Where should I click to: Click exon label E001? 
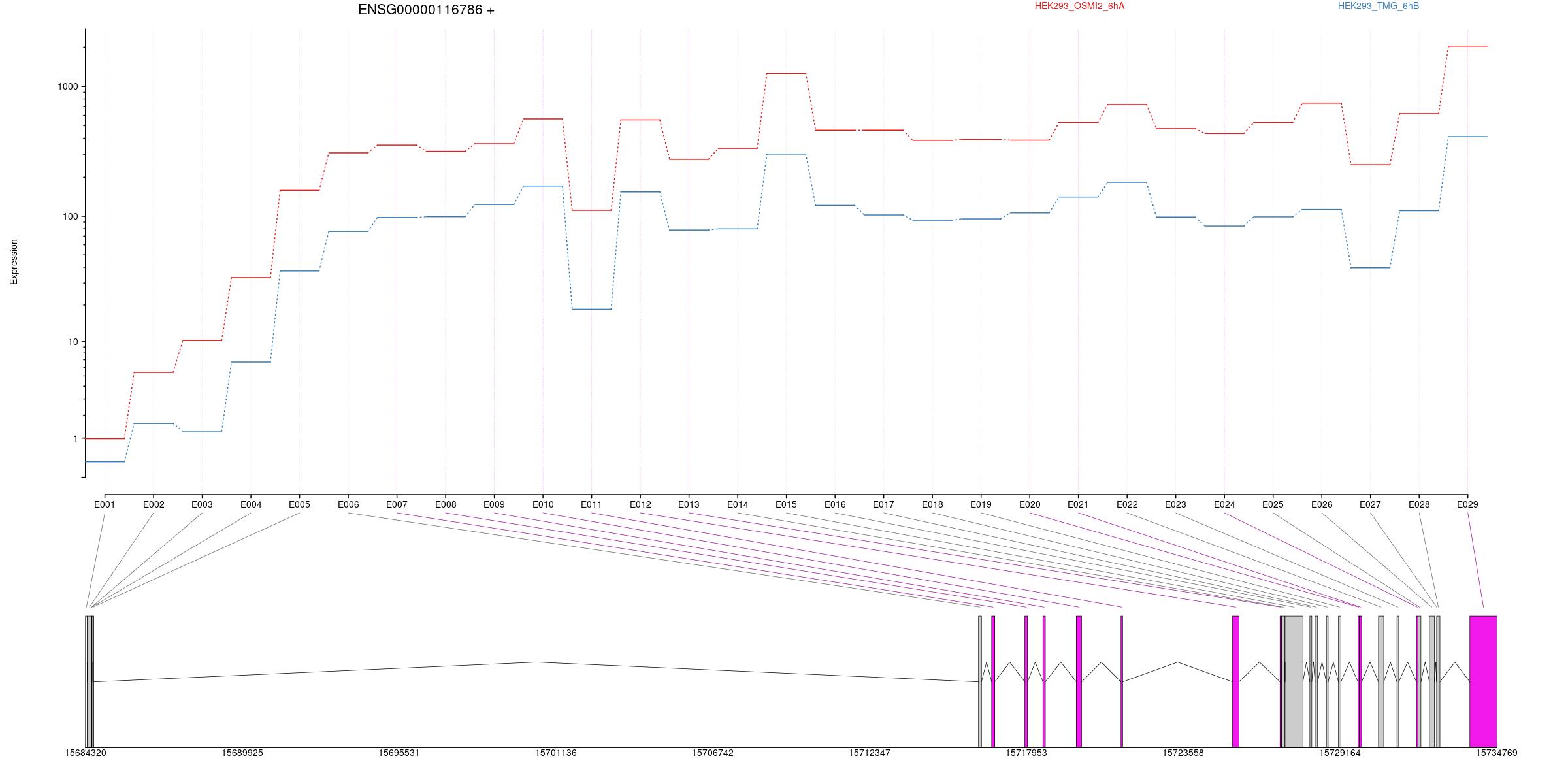click(105, 504)
